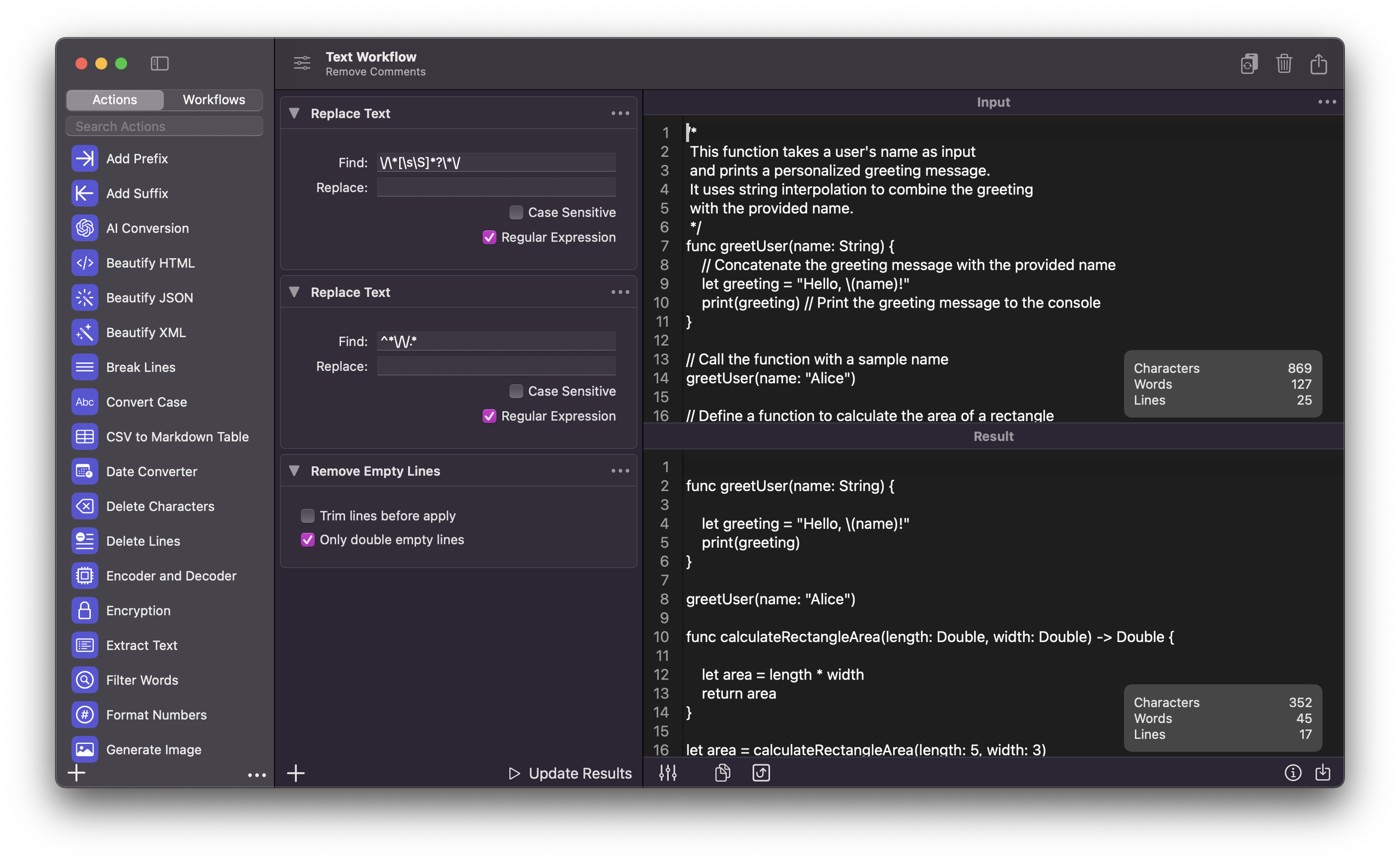Select the Encryption lock icon

(85, 610)
